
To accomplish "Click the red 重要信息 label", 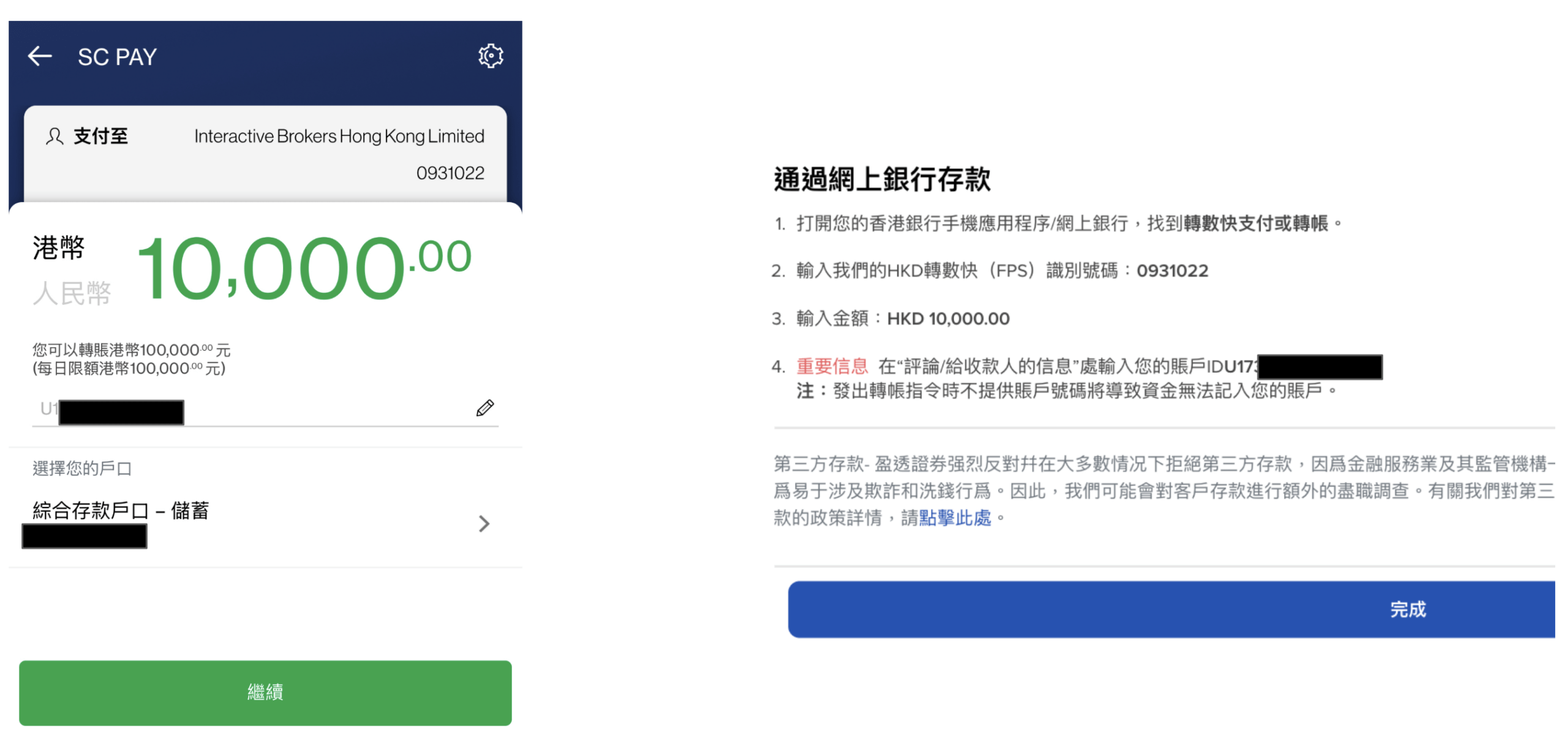I will (x=832, y=366).
